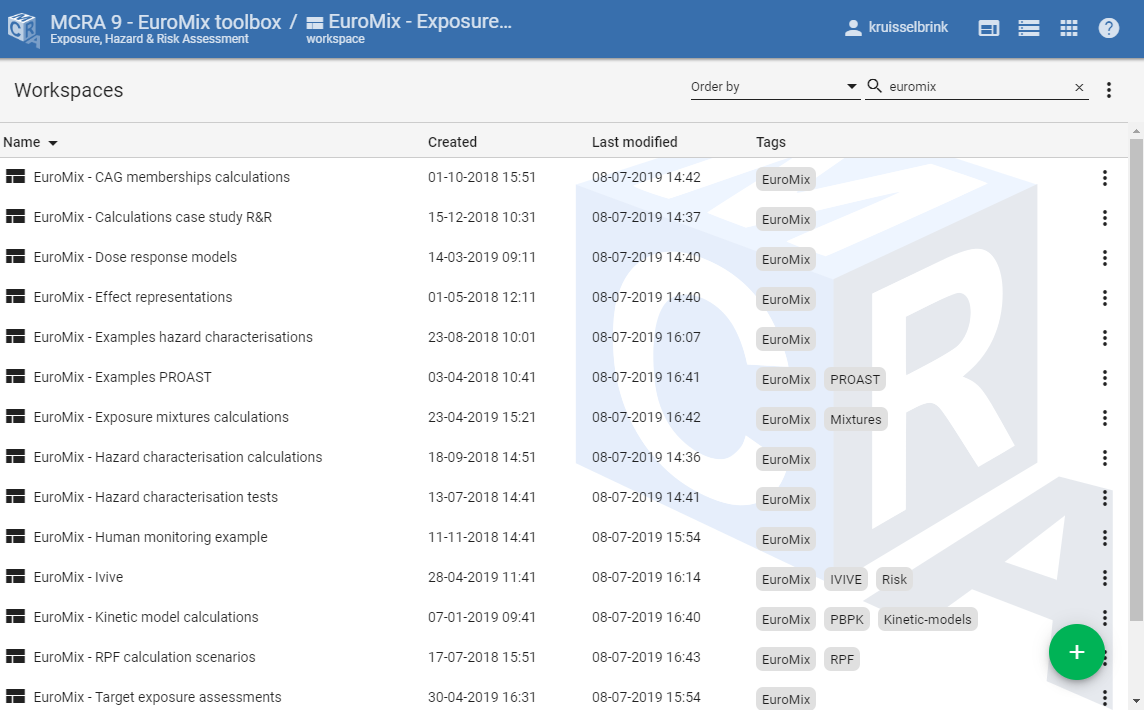The image size is (1144, 710).
Task: Open the workspace layout icon next to username
Action: coord(988,27)
